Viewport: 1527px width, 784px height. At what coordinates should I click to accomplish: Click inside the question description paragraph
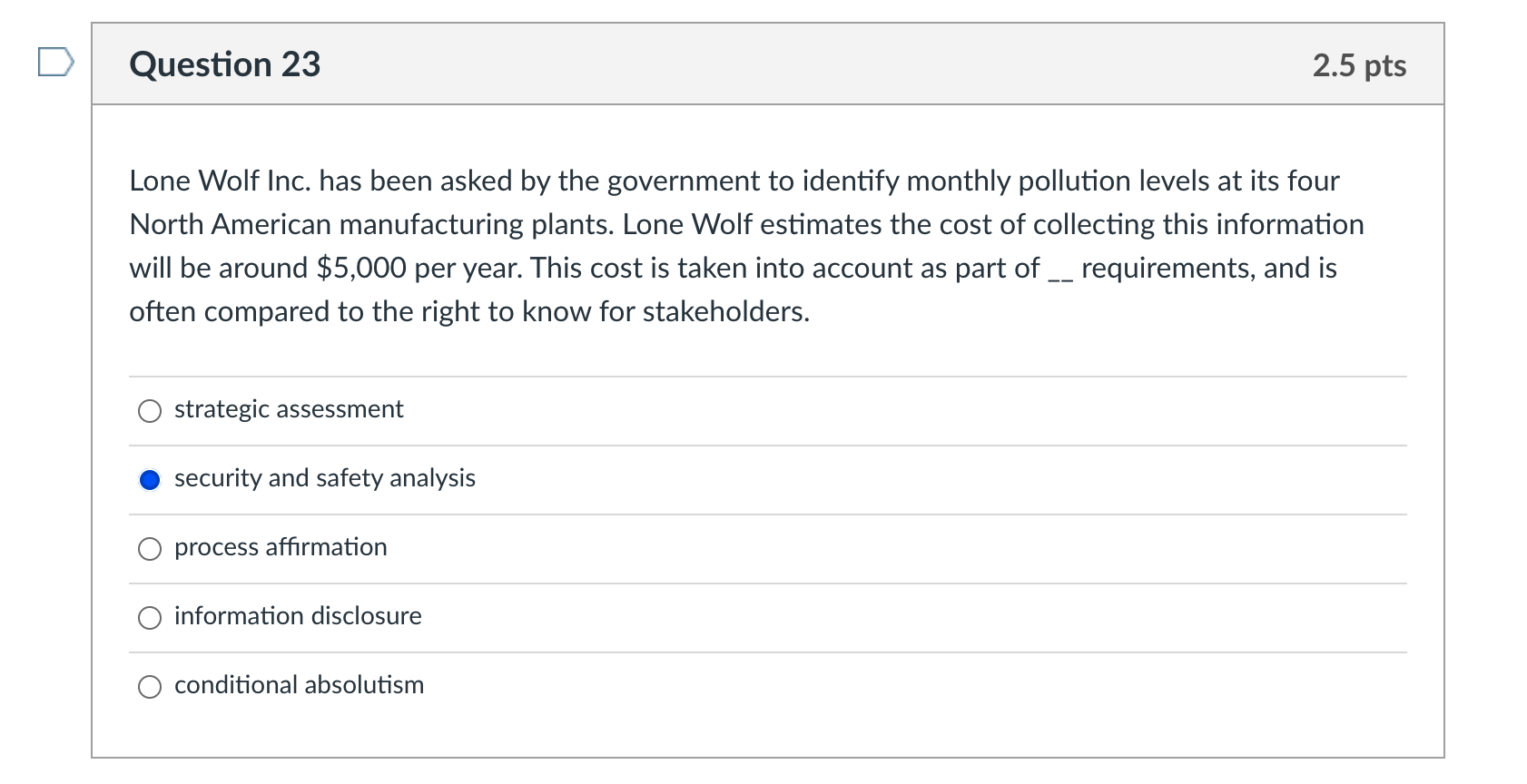click(726, 245)
